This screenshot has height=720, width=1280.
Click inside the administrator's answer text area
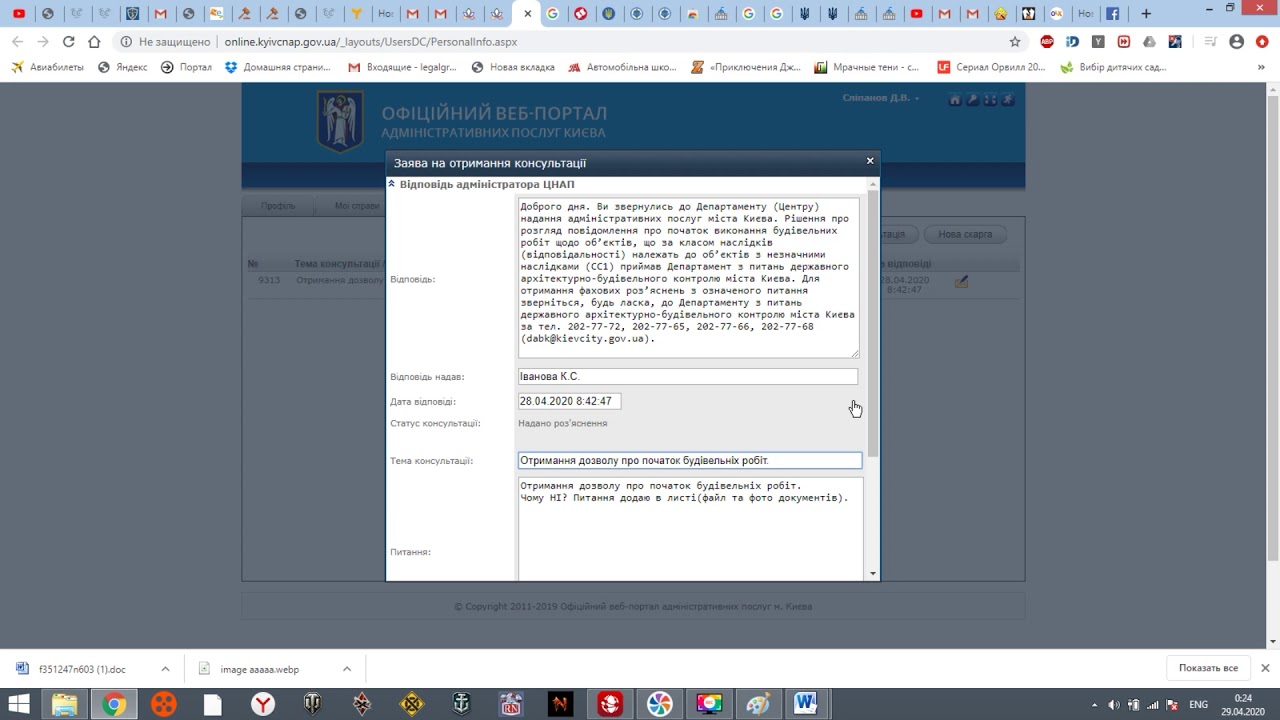coord(688,277)
